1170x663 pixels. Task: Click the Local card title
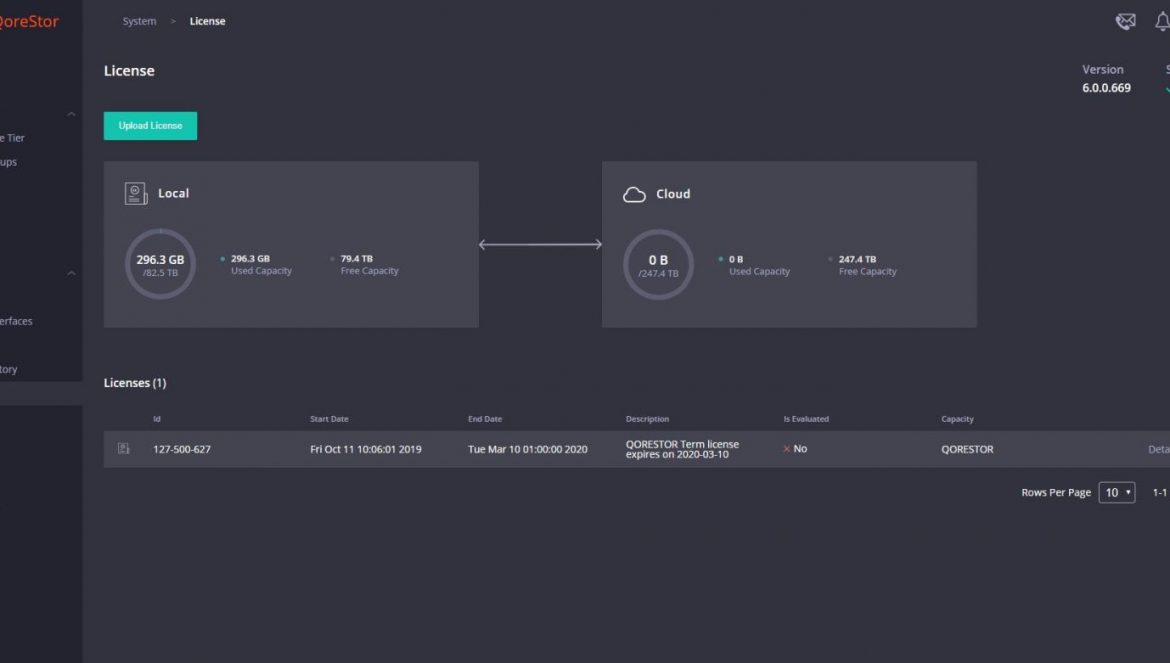click(173, 193)
